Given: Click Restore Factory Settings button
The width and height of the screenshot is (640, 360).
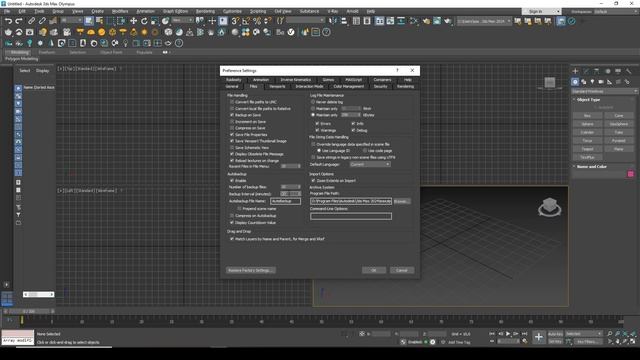Looking at the screenshot, I should click(x=251, y=270).
